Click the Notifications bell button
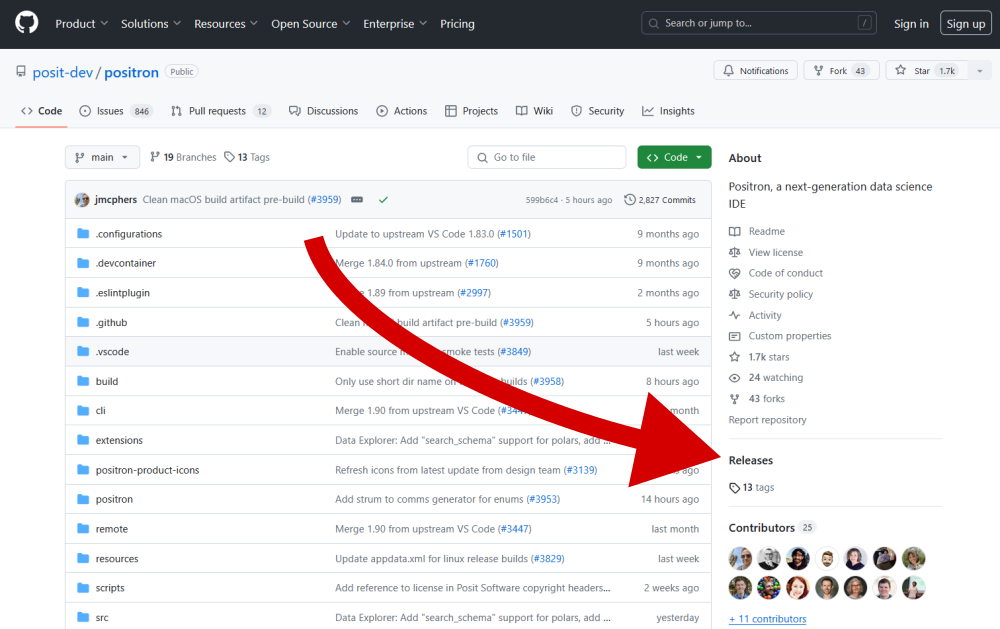The height and width of the screenshot is (629, 1000). pos(755,71)
